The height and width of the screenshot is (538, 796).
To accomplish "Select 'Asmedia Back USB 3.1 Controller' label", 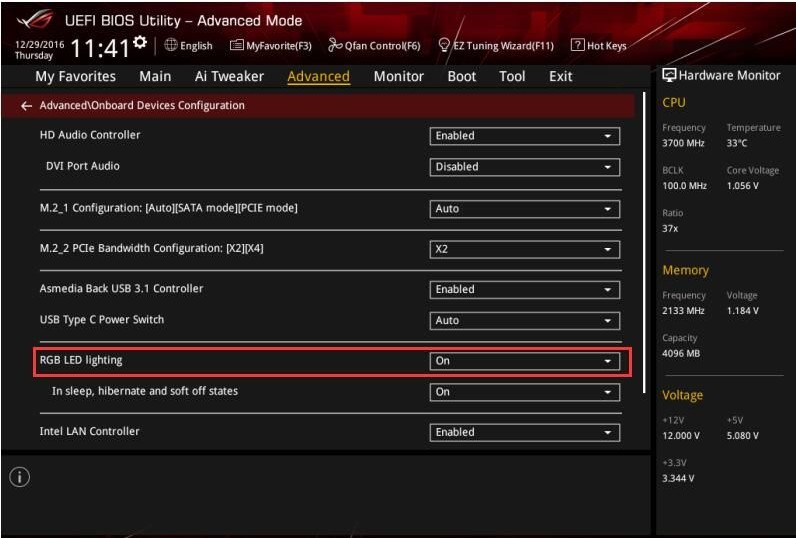I will (121, 288).
